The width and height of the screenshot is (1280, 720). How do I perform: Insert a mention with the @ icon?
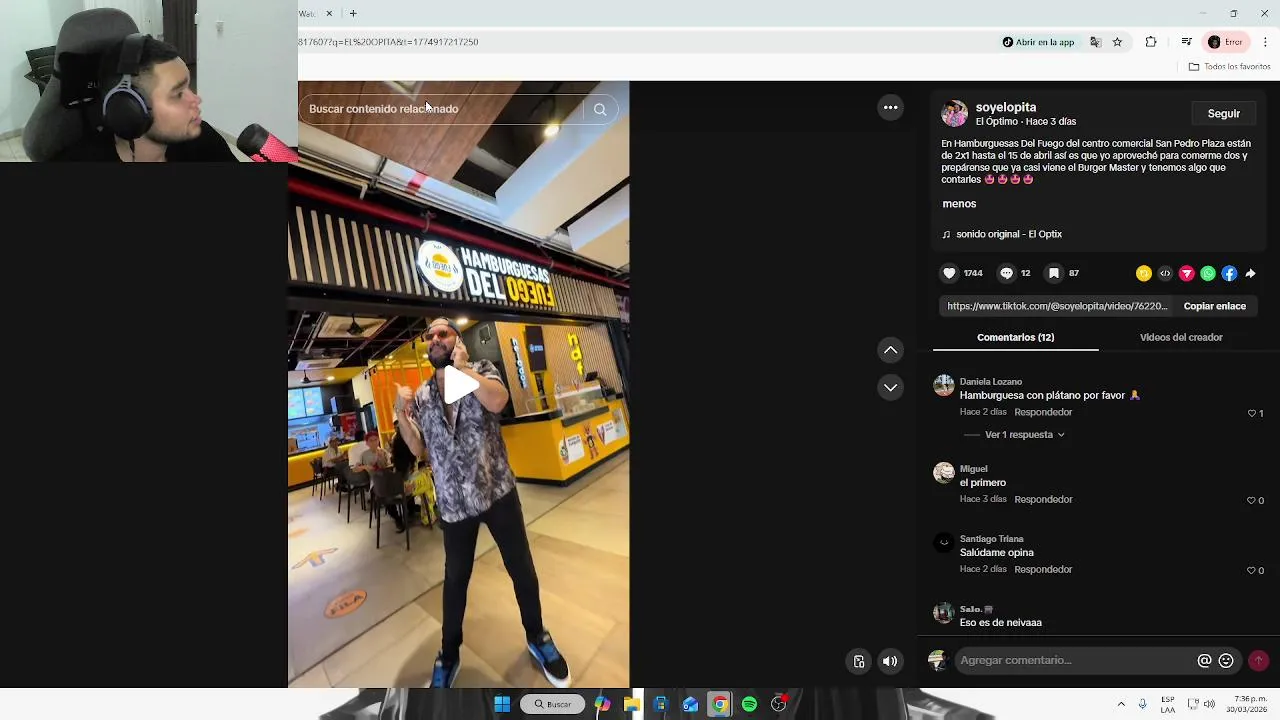click(x=1204, y=660)
